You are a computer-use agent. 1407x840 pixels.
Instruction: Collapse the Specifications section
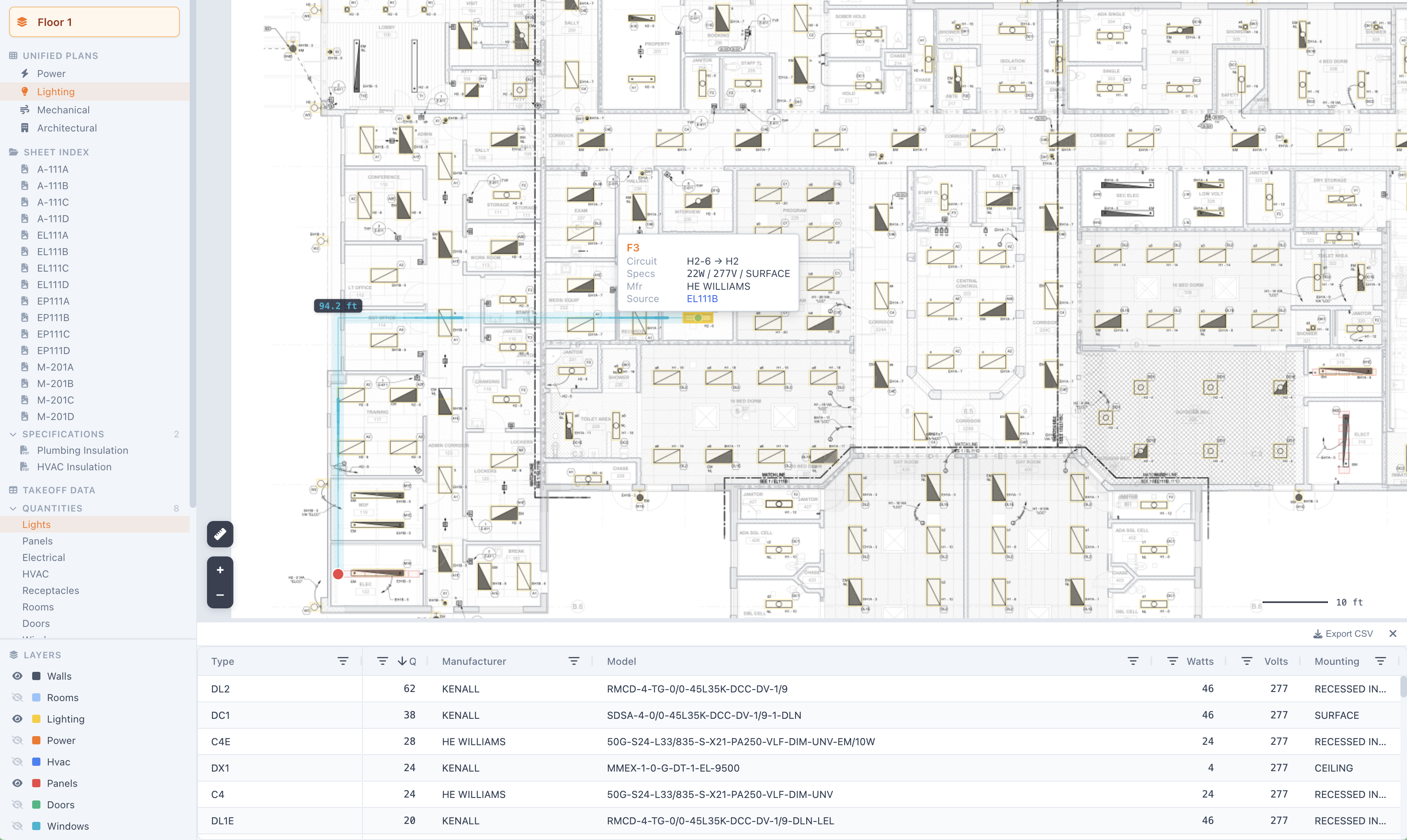tap(13, 434)
